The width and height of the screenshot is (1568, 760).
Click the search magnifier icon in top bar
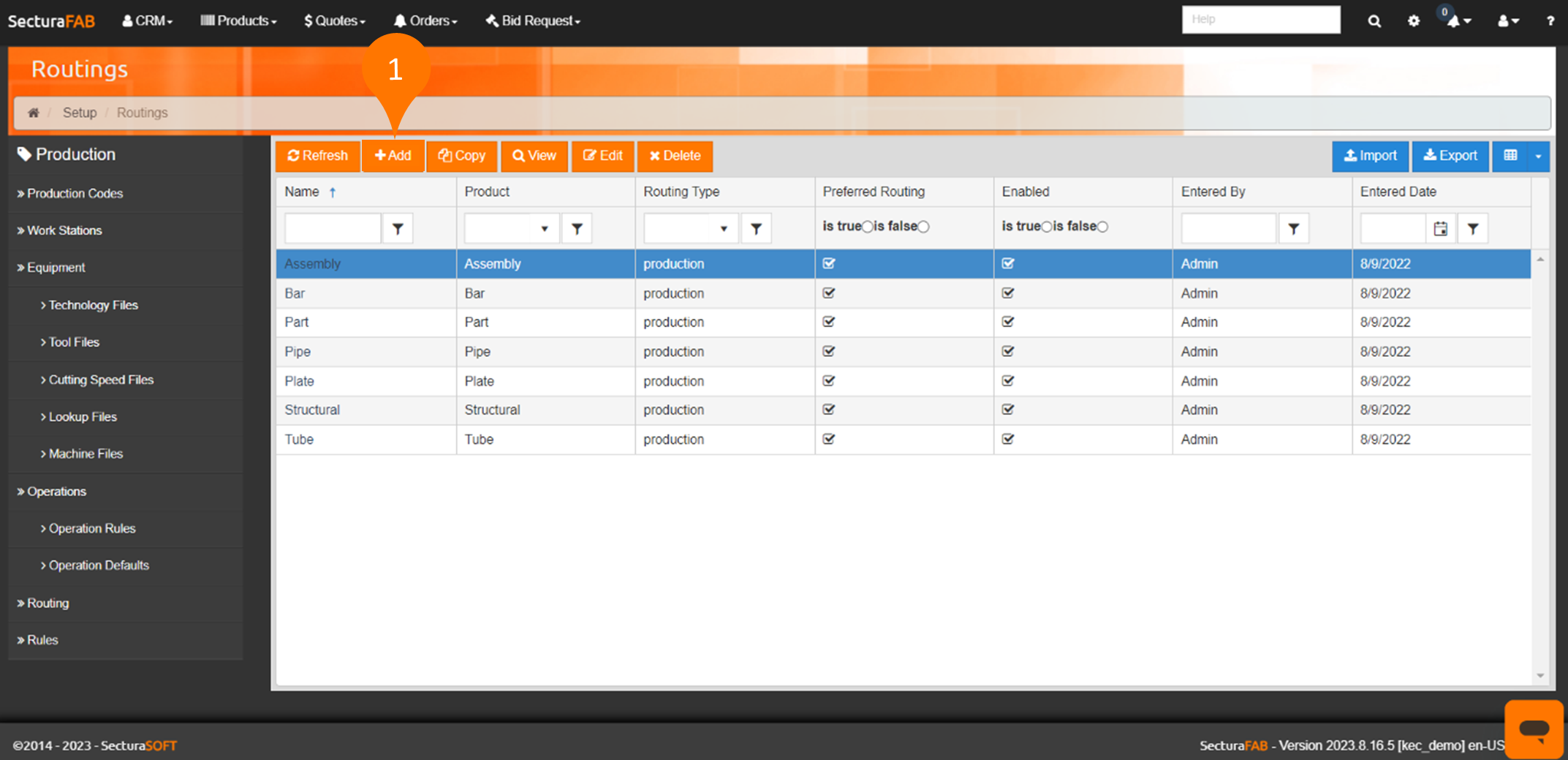pos(1374,21)
